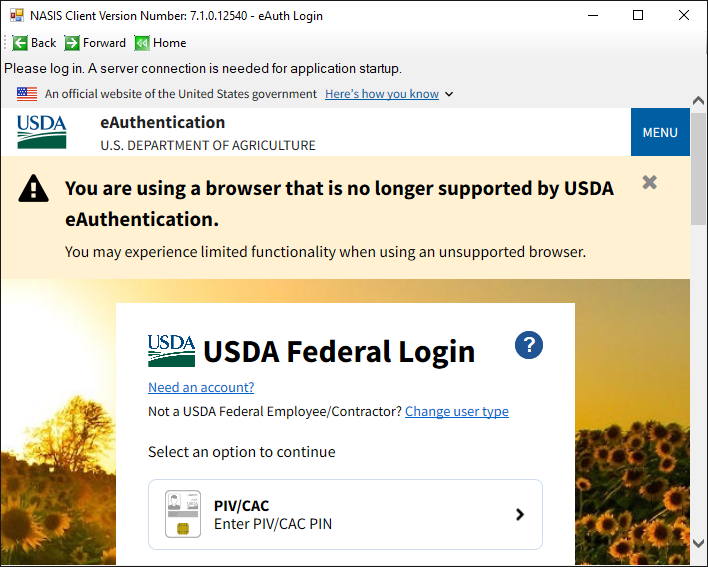
Task: Maximize the NASIS eAuth Login window
Action: (638, 15)
